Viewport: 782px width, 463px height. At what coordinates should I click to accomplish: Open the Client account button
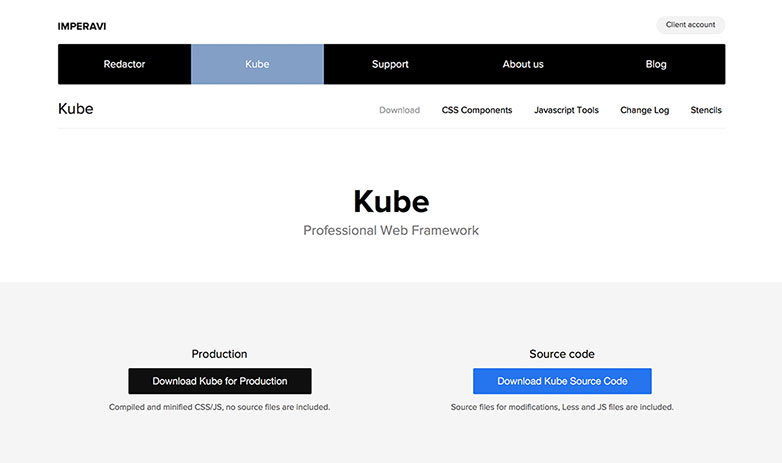point(690,25)
